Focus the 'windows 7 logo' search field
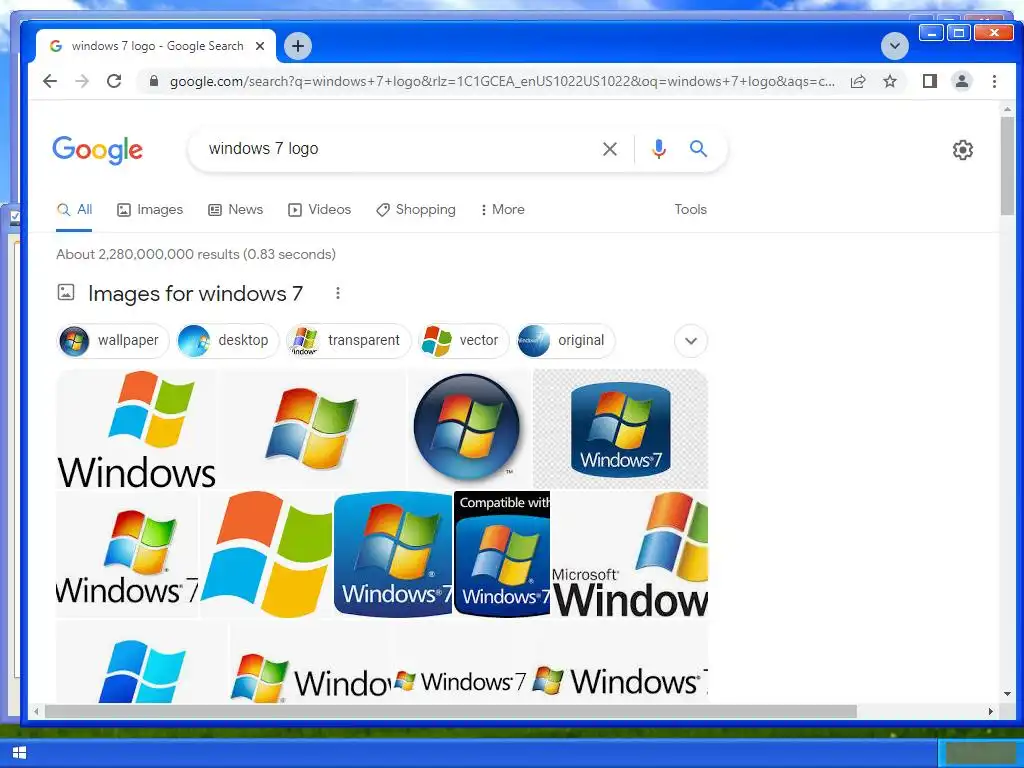Image resolution: width=1024 pixels, height=768 pixels. click(398, 149)
